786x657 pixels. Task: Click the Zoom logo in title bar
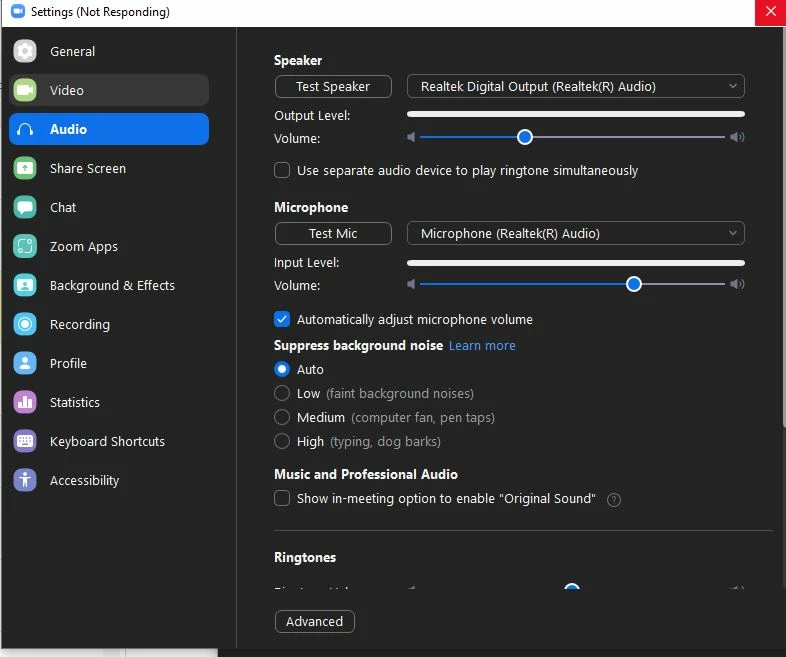pos(18,11)
